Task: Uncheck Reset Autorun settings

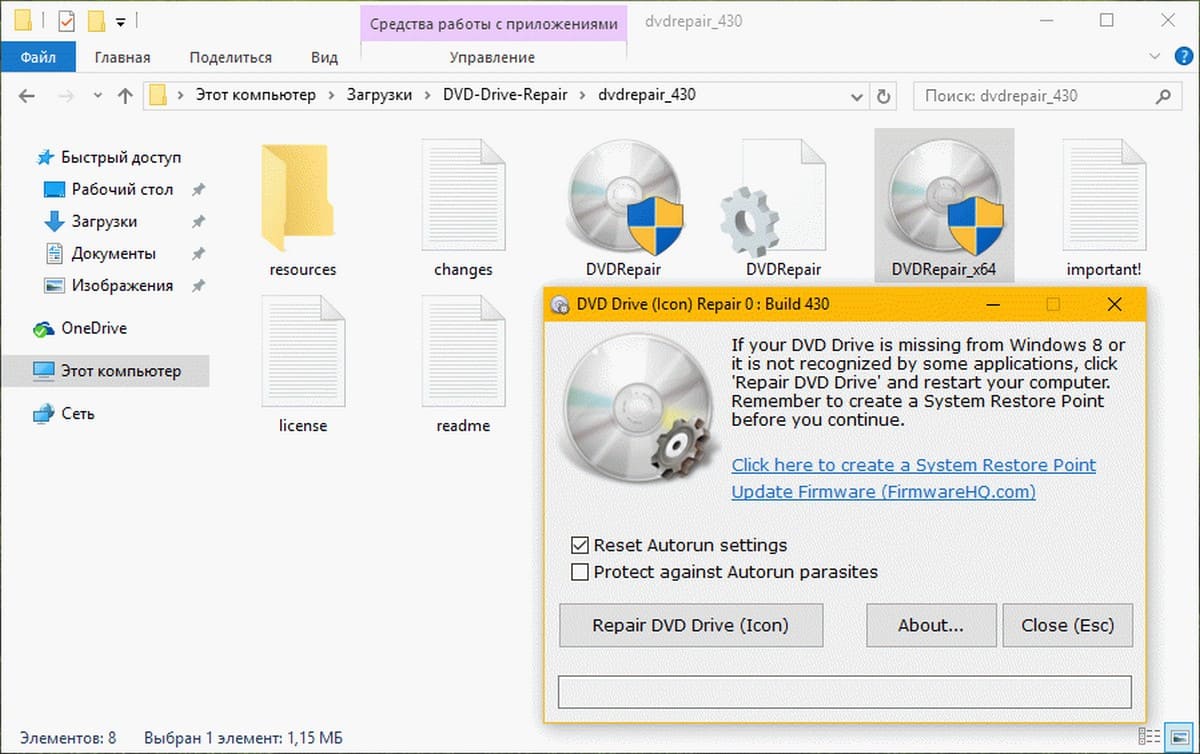Action: (x=579, y=546)
